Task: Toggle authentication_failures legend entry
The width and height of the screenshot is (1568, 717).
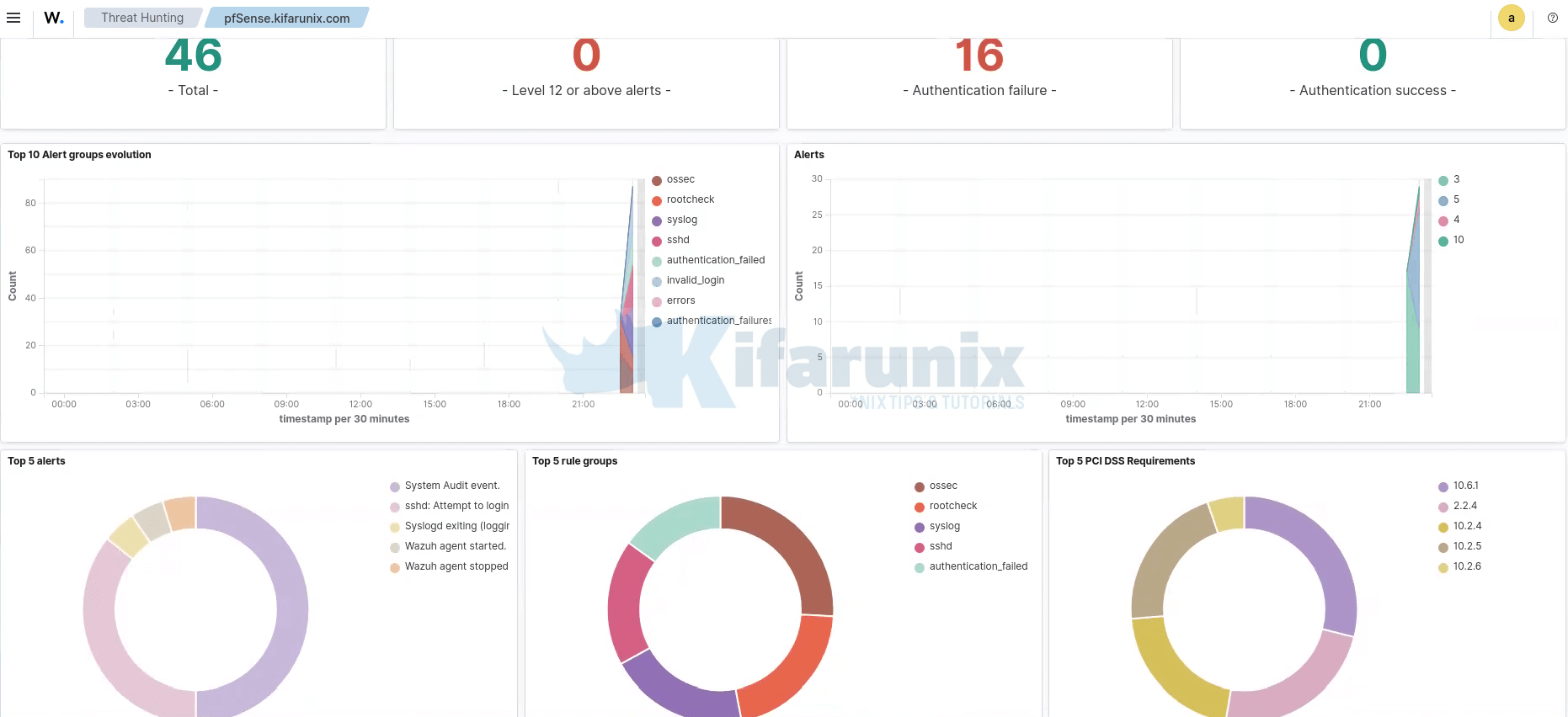Action: (718, 321)
